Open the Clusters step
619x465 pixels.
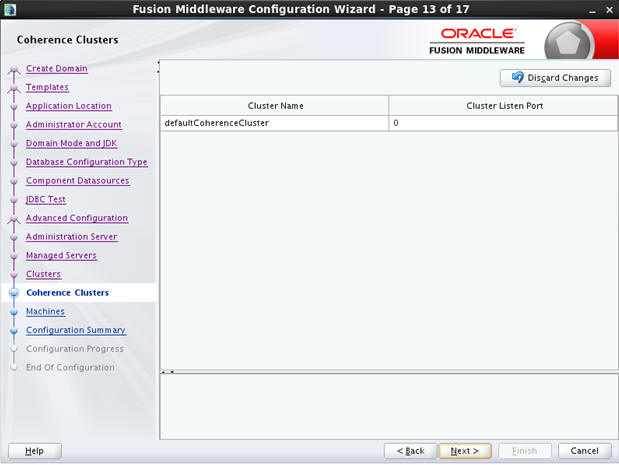coord(43,274)
